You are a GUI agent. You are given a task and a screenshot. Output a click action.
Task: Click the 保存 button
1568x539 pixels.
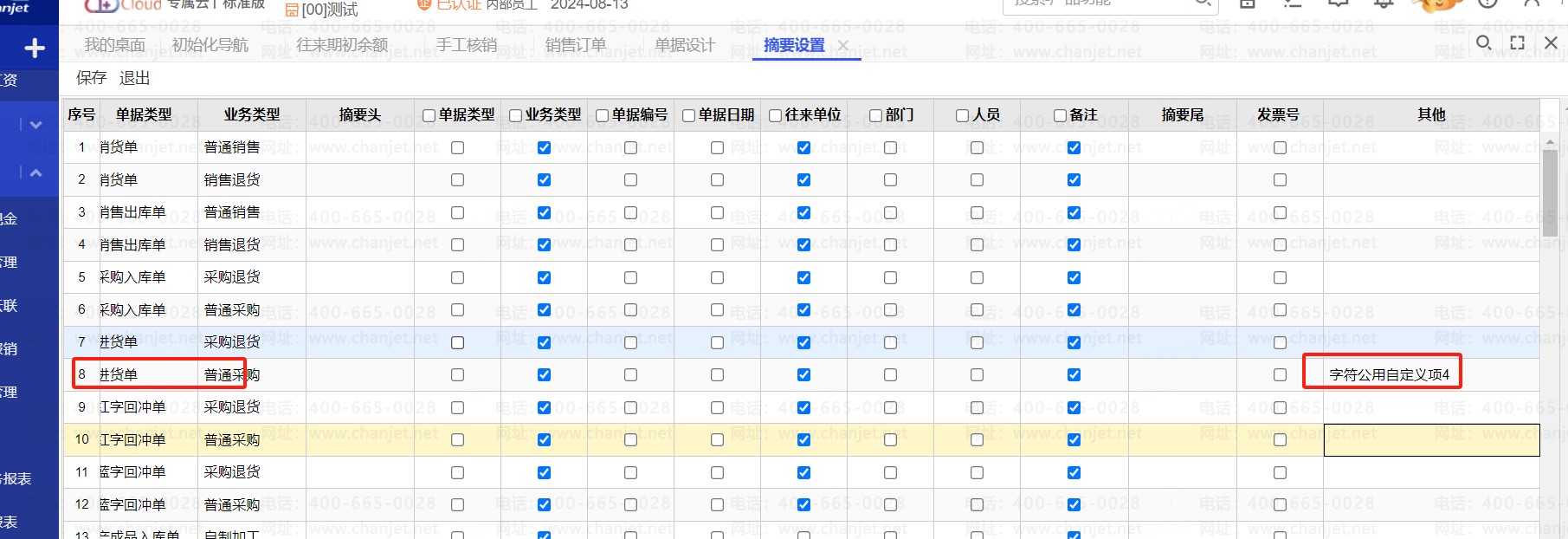91,78
